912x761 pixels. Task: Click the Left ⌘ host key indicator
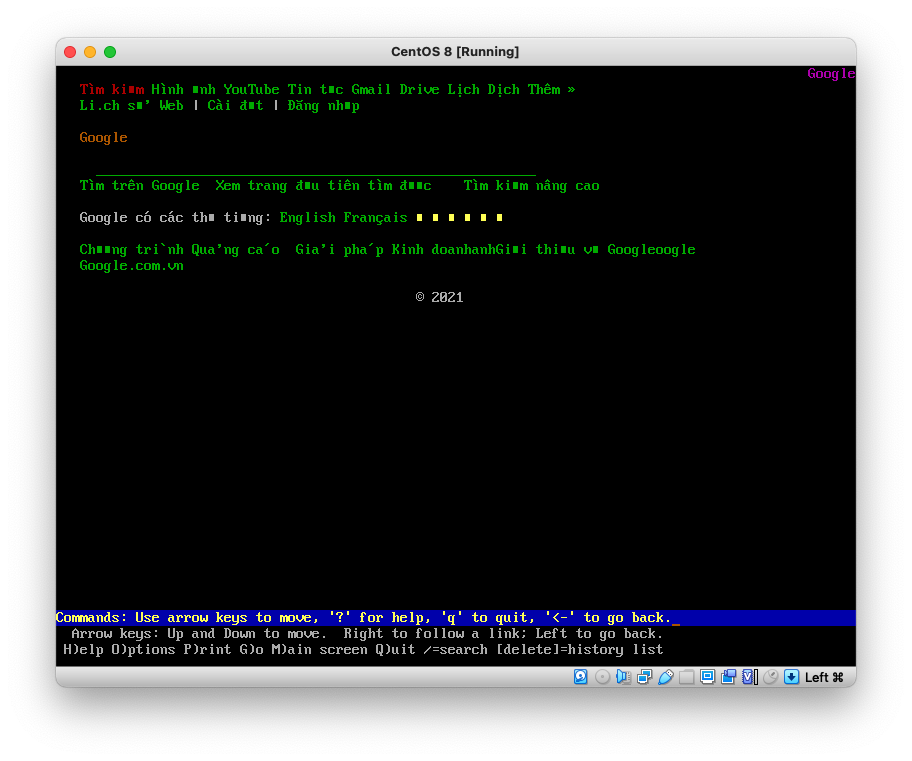(x=824, y=677)
